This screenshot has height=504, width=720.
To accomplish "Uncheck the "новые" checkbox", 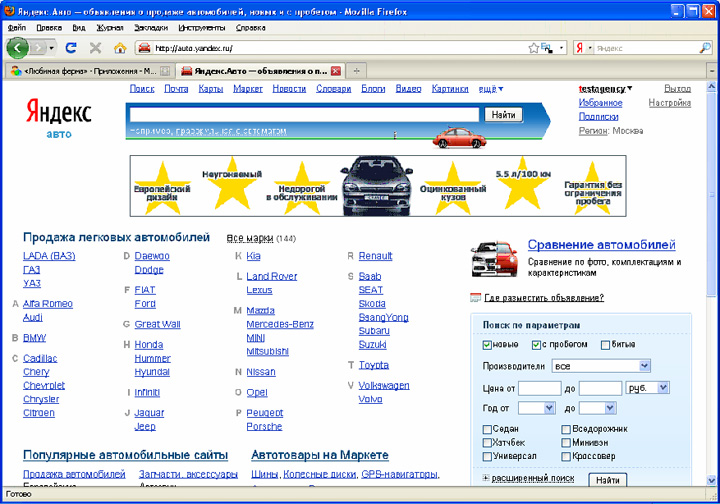I will tap(487, 345).
